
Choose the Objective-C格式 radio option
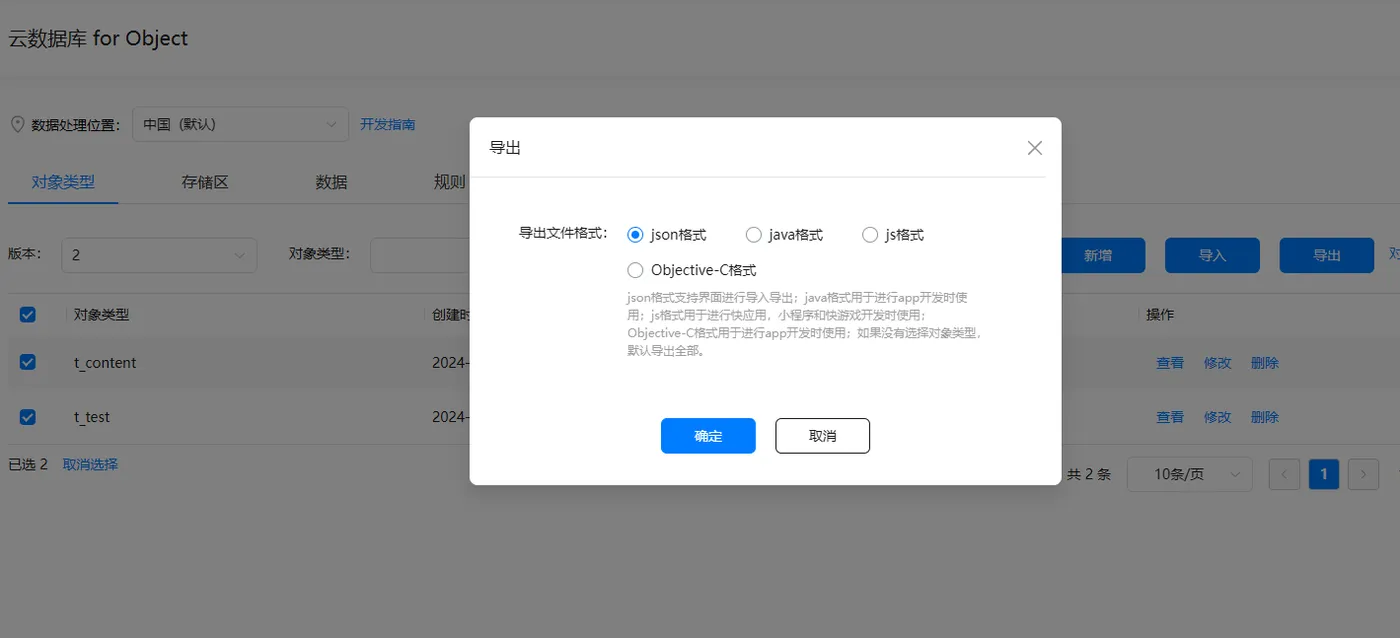tap(634, 270)
